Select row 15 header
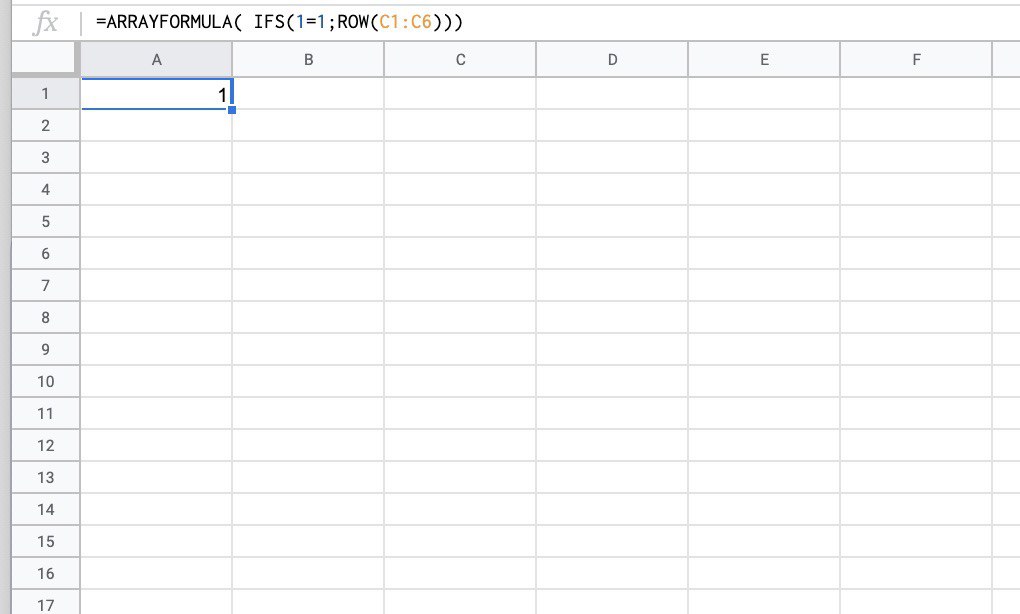Viewport: 1020px width, 614px height. [x=46, y=541]
